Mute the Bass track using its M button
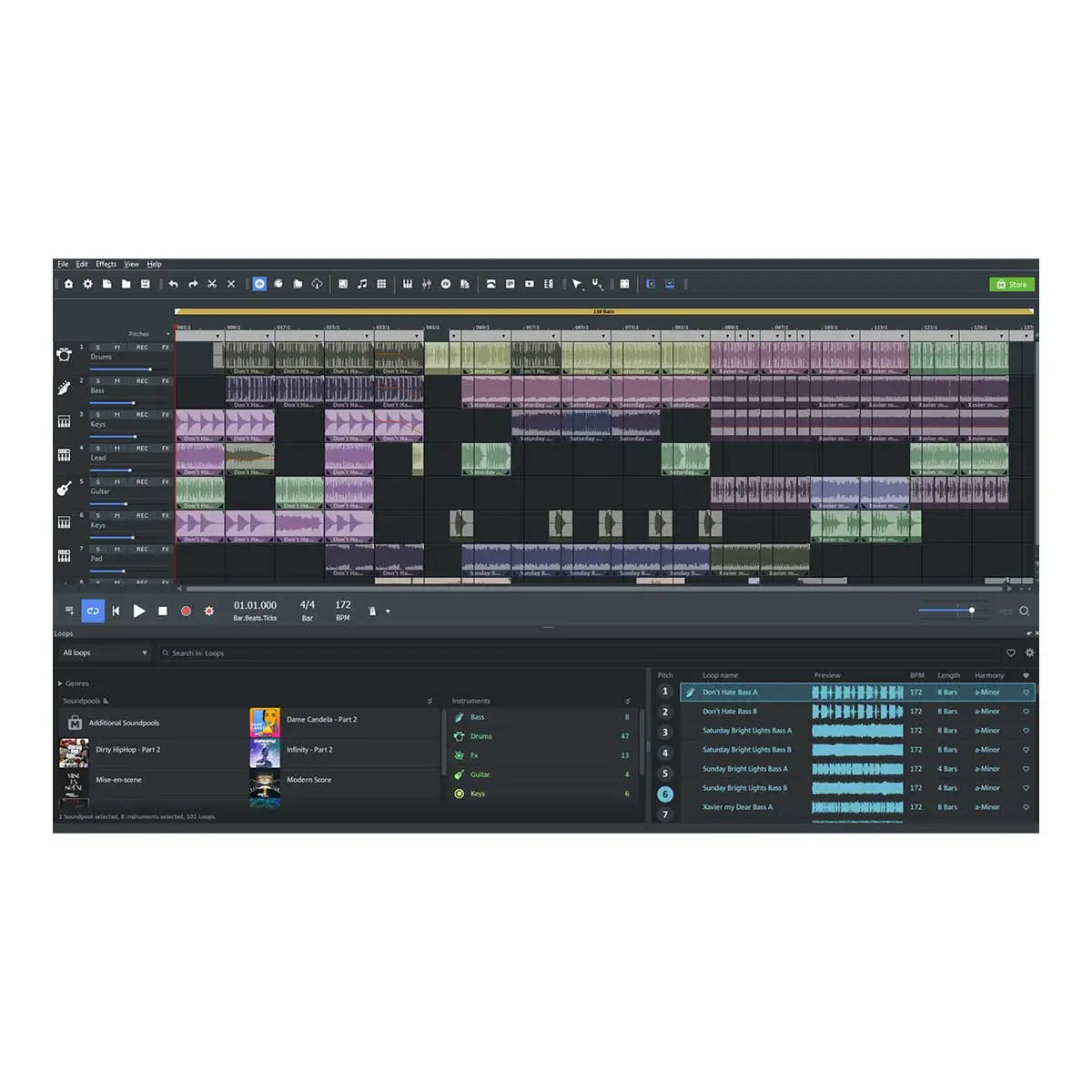Screen dimensions: 1092x1092 [x=116, y=381]
